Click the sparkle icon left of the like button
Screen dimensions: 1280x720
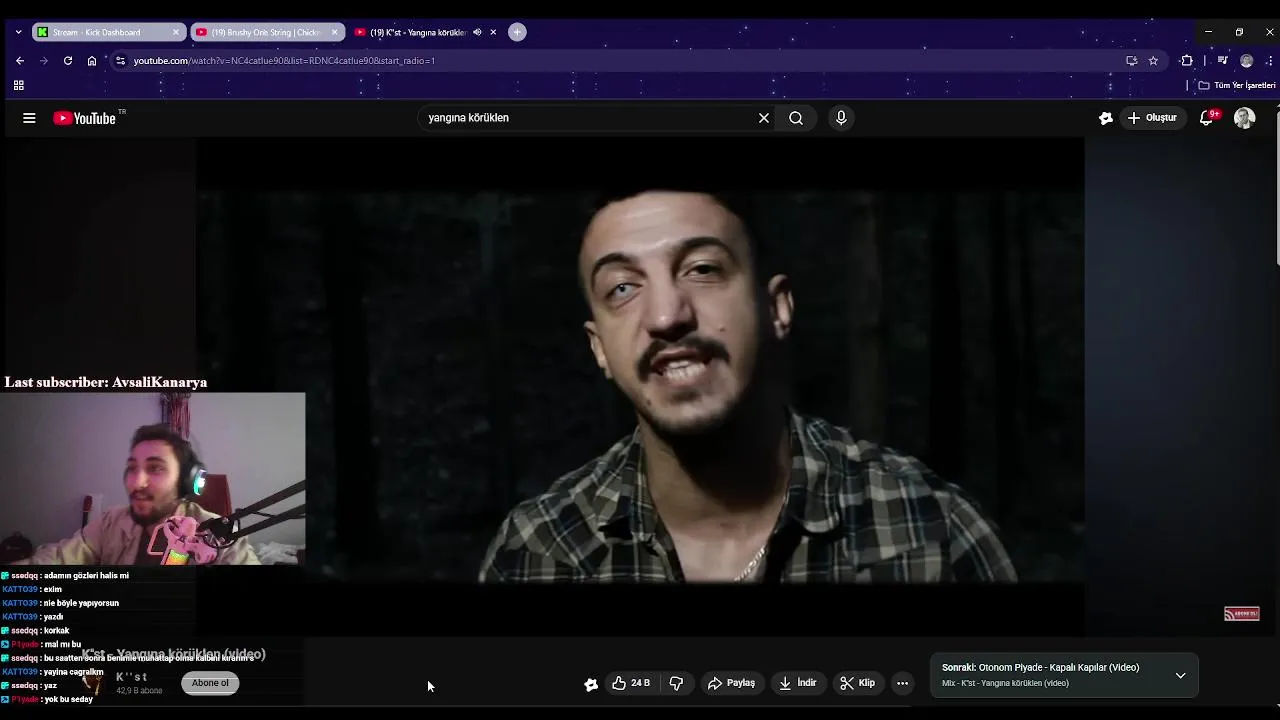pyautogui.click(x=591, y=684)
